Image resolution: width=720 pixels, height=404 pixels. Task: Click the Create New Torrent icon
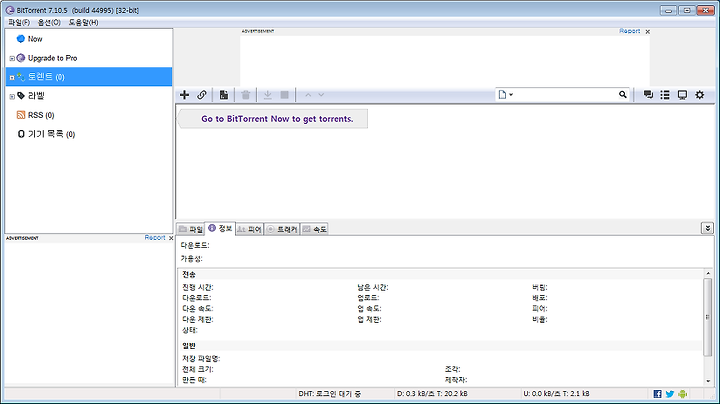click(x=224, y=95)
